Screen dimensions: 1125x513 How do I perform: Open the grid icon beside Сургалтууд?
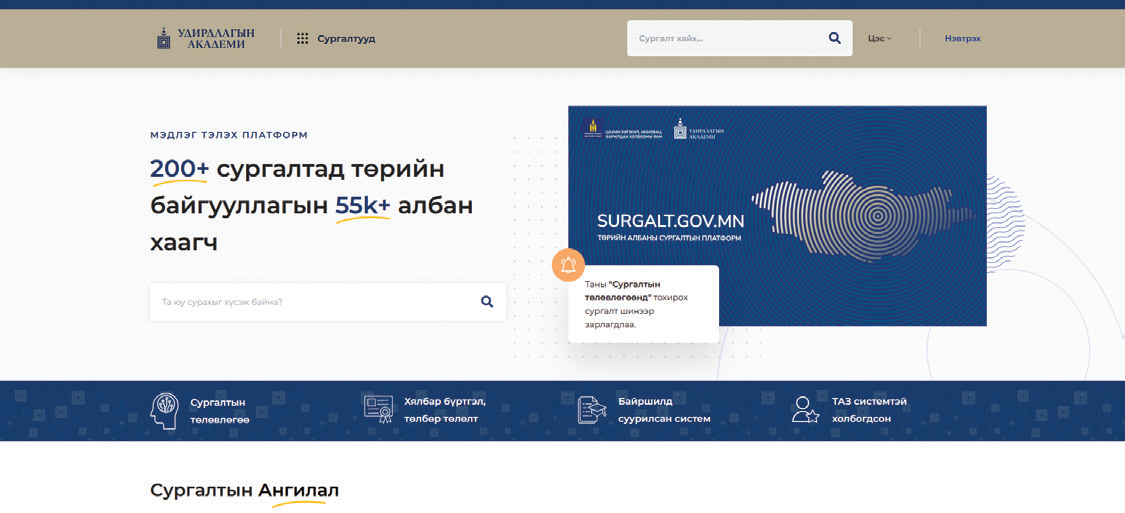click(302, 39)
